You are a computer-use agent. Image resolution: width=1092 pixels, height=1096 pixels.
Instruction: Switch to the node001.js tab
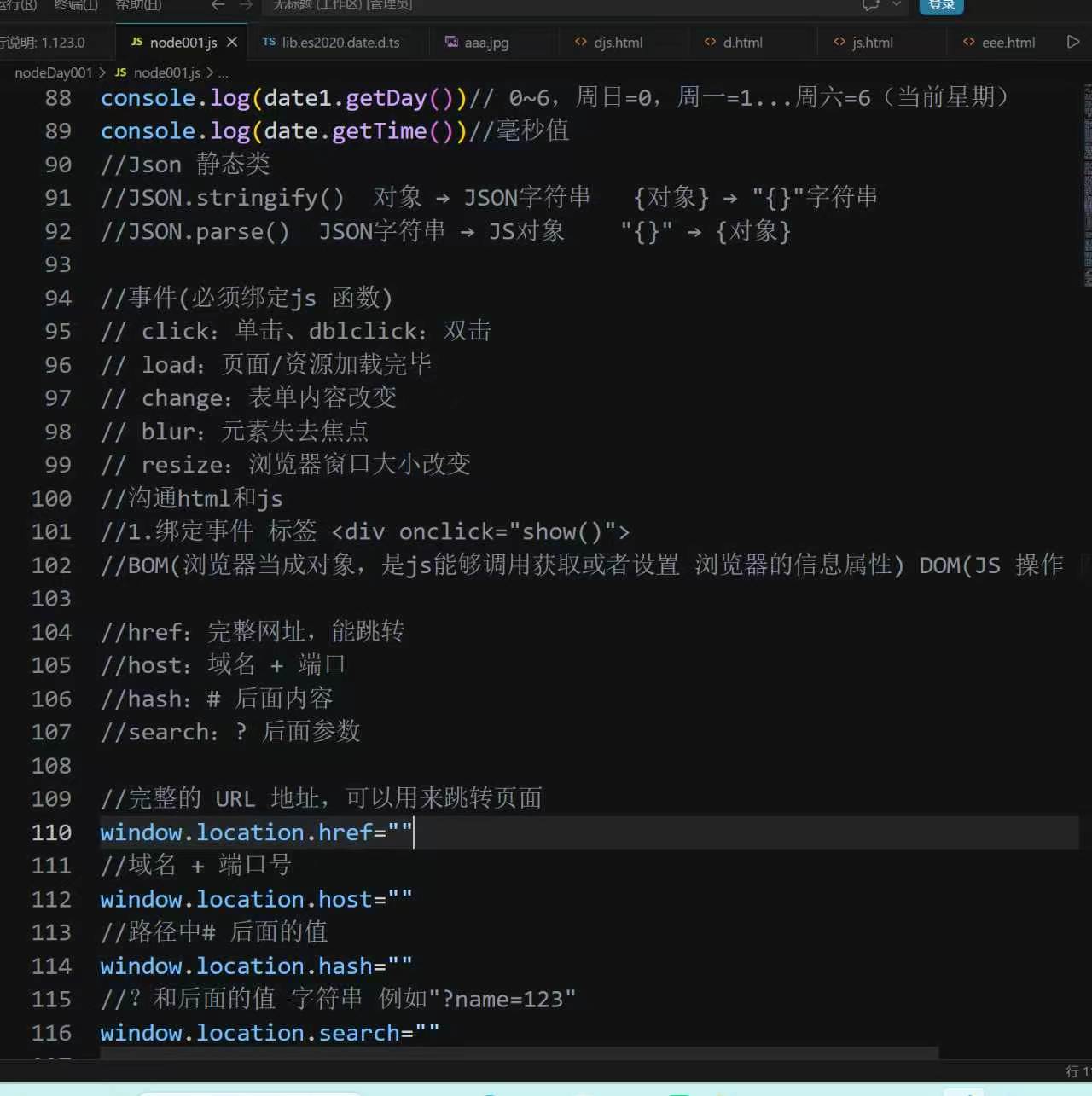[183, 42]
